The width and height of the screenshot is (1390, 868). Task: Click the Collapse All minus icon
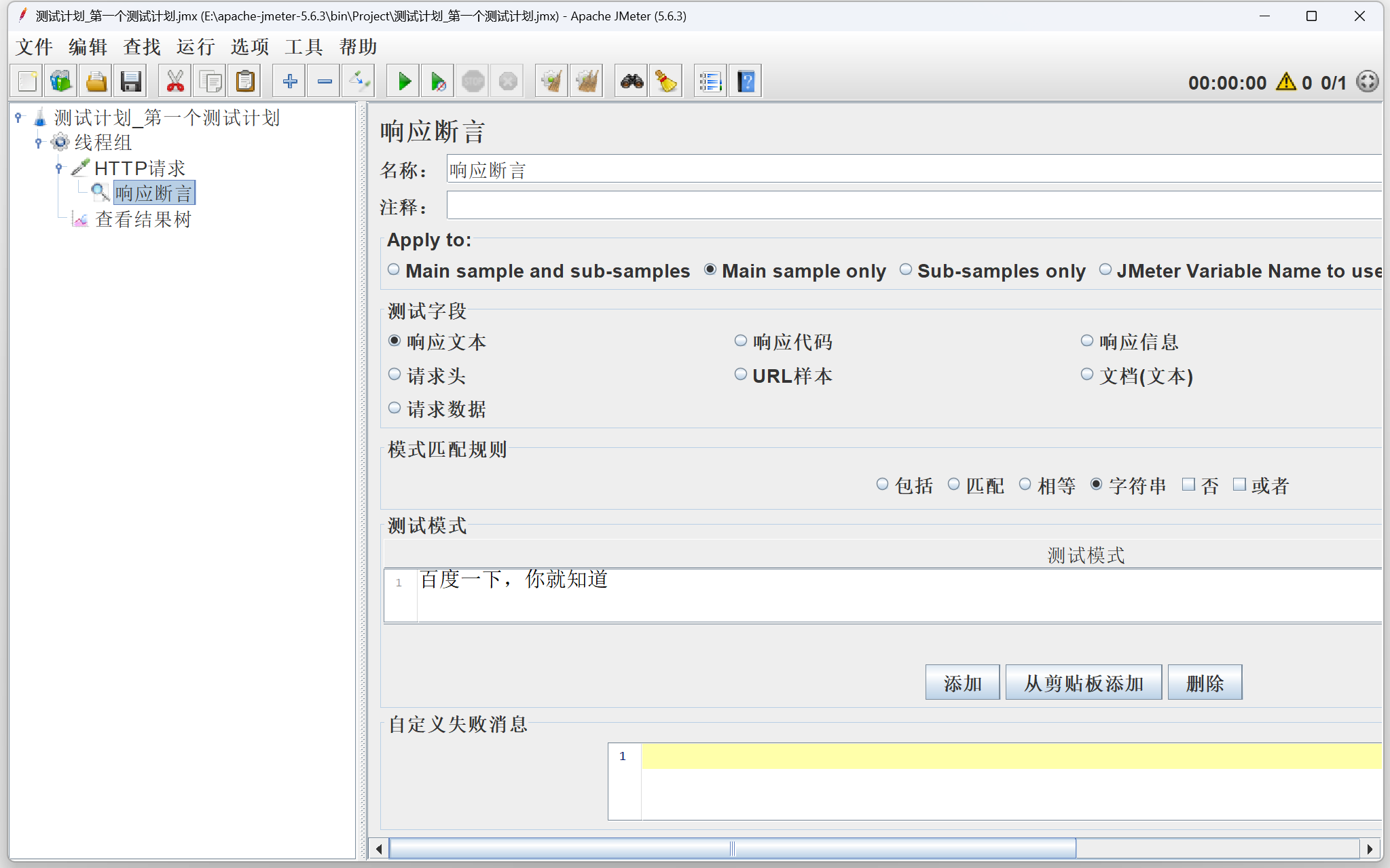[x=325, y=81]
